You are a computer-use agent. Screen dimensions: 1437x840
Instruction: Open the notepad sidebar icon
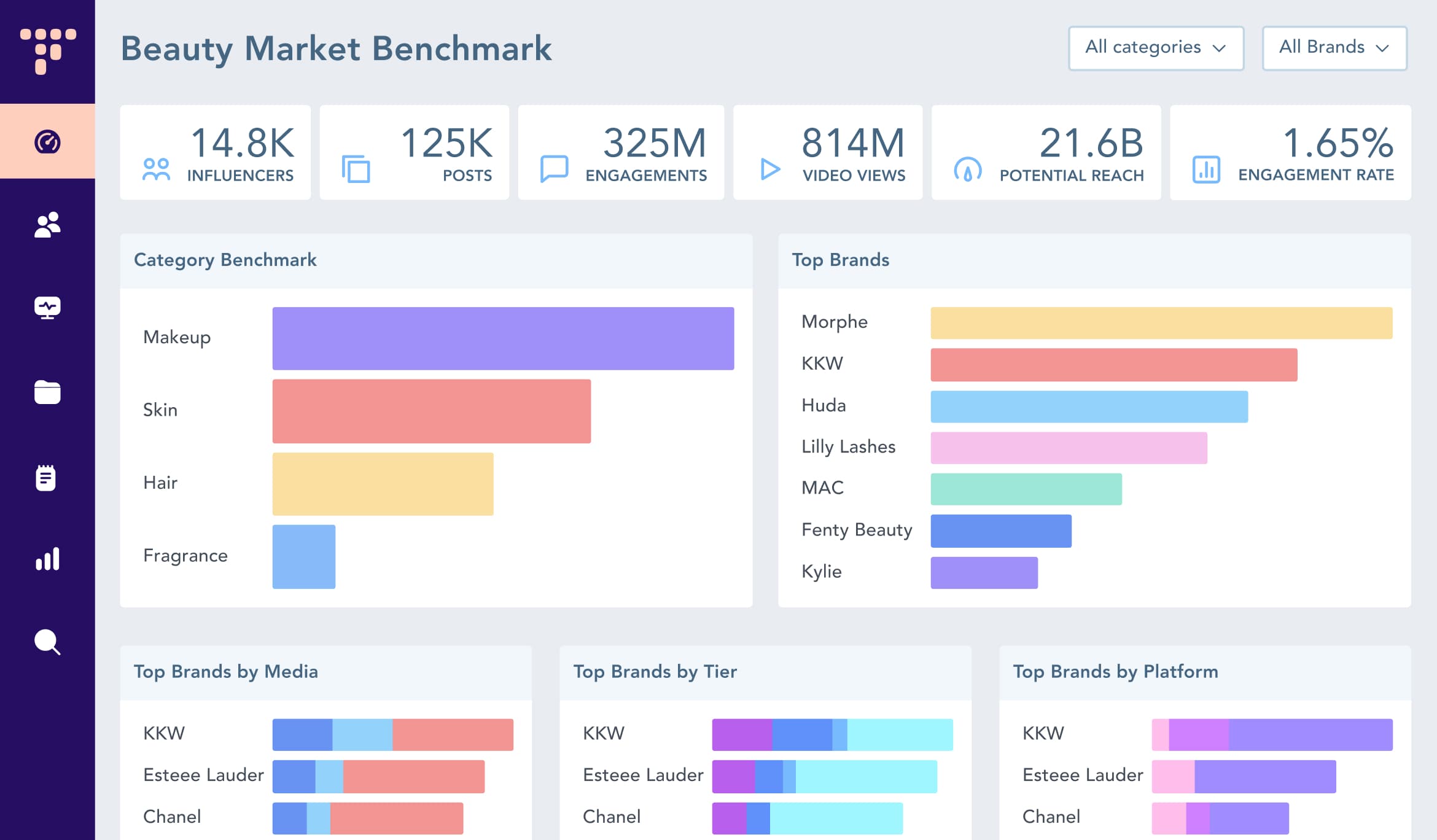(46, 478)
